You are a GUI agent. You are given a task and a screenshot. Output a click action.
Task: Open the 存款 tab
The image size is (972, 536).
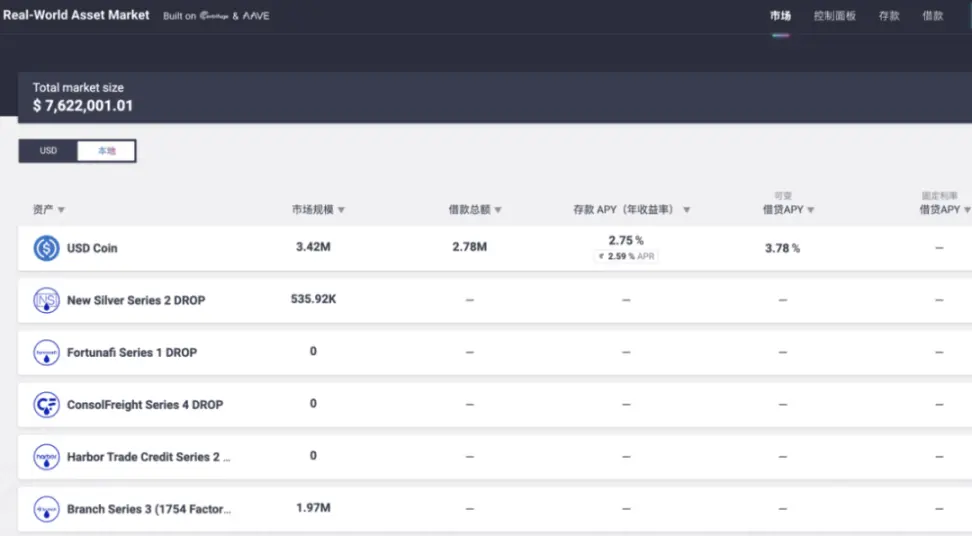pyautogui.click(x=889, y=15)
